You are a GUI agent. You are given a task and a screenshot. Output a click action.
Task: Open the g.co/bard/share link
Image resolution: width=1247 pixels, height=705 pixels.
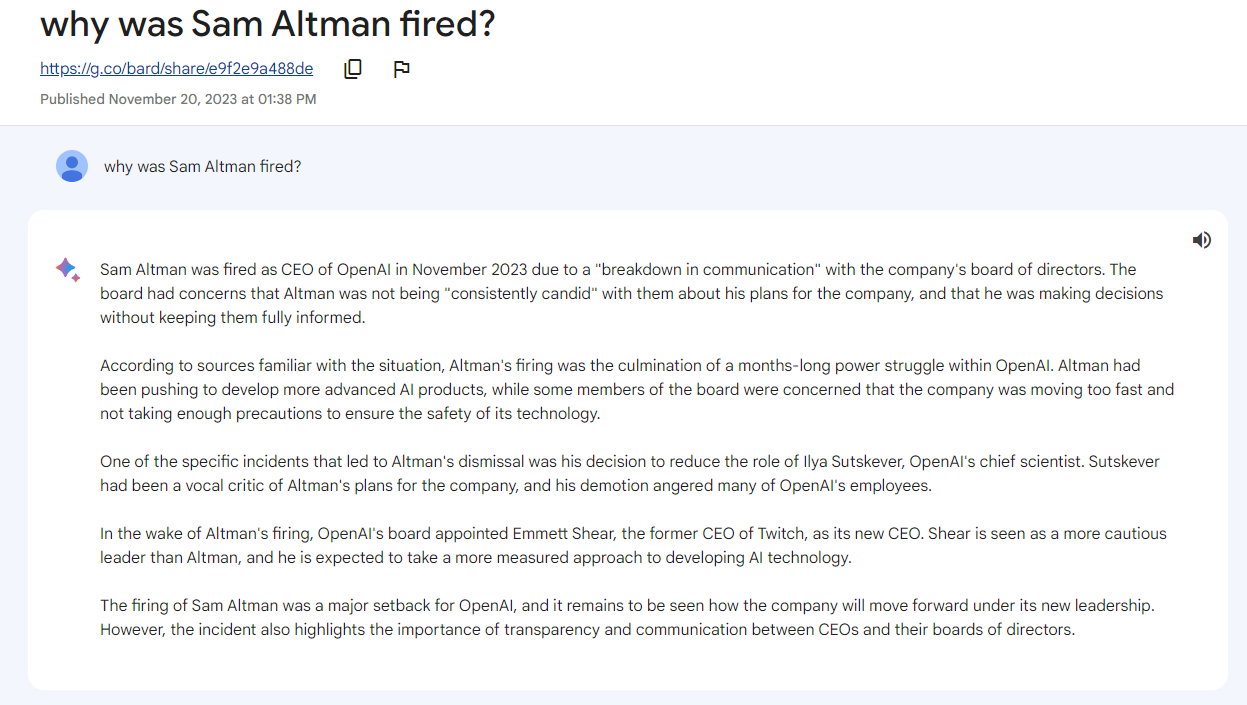tap(176, 69)
